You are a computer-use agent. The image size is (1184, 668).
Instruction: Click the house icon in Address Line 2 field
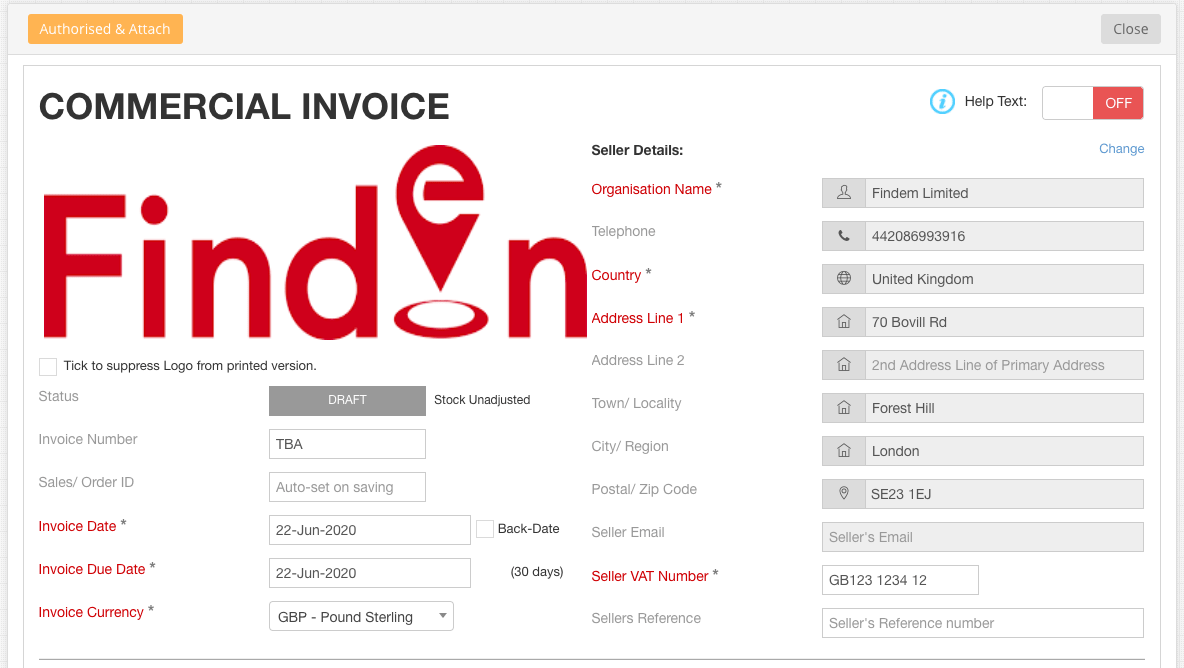[x=844, y=365]
